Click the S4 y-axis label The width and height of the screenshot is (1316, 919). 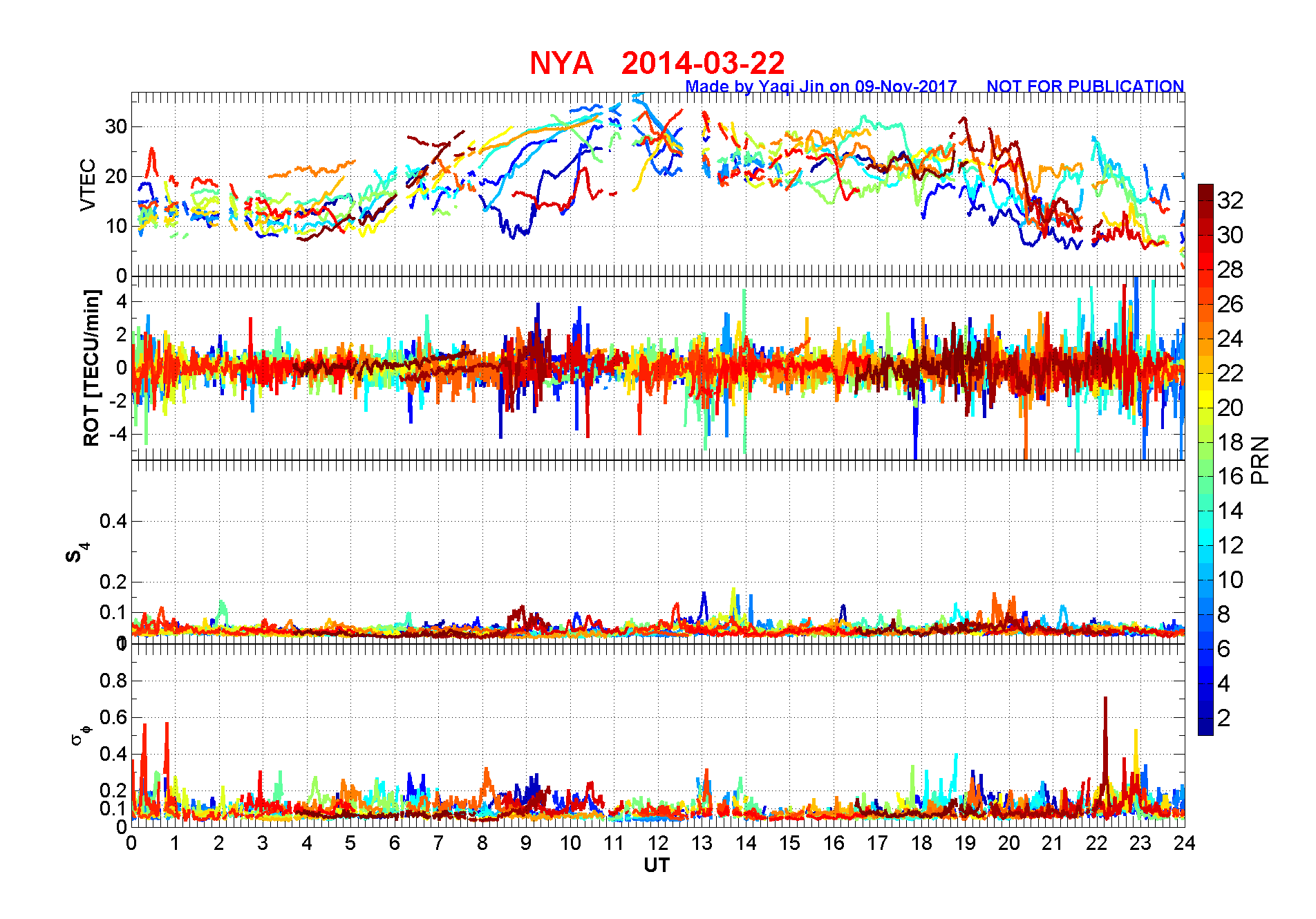78,553
